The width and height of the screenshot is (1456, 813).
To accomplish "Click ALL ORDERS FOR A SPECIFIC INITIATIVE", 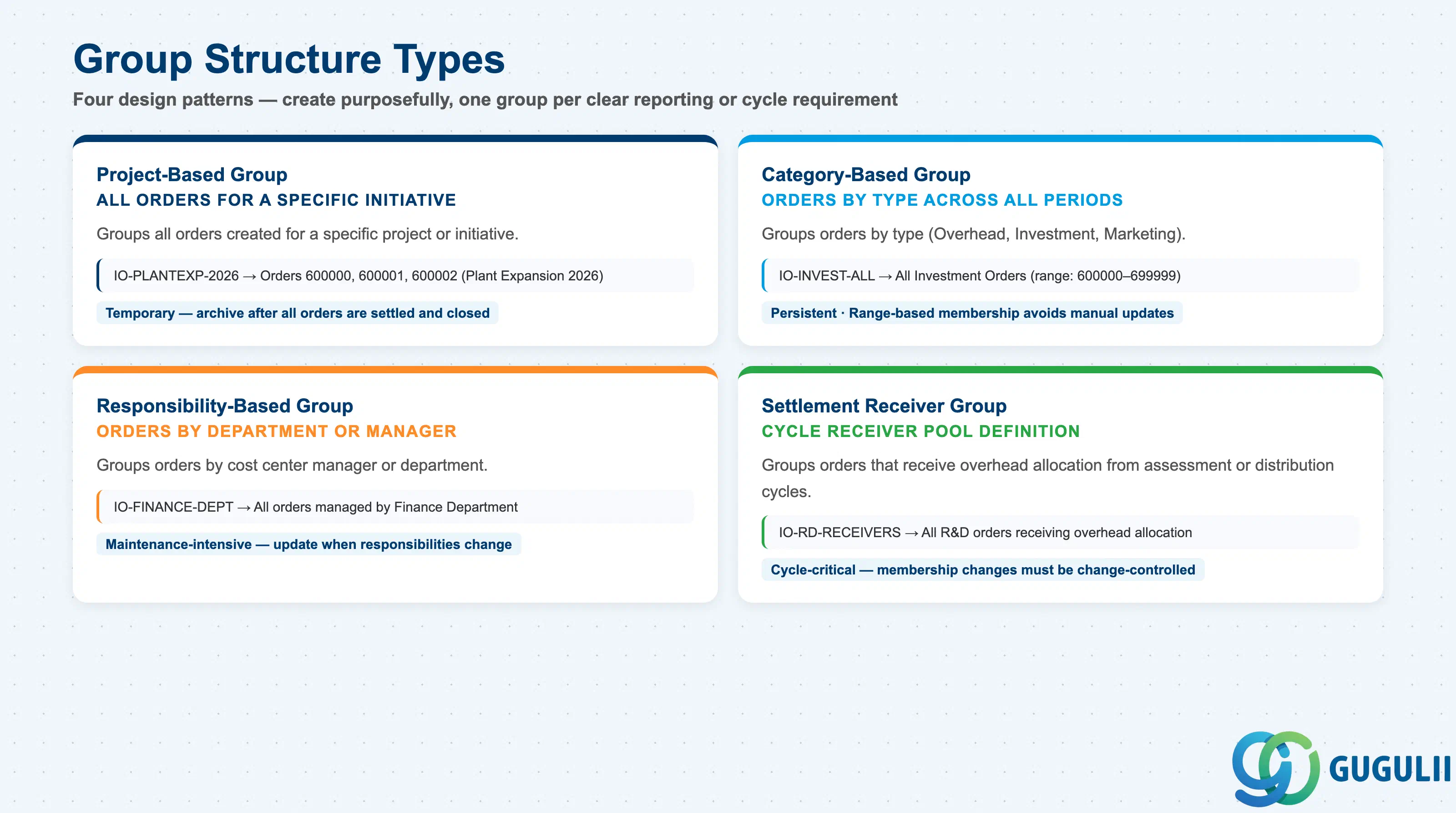I will point(276,200).
